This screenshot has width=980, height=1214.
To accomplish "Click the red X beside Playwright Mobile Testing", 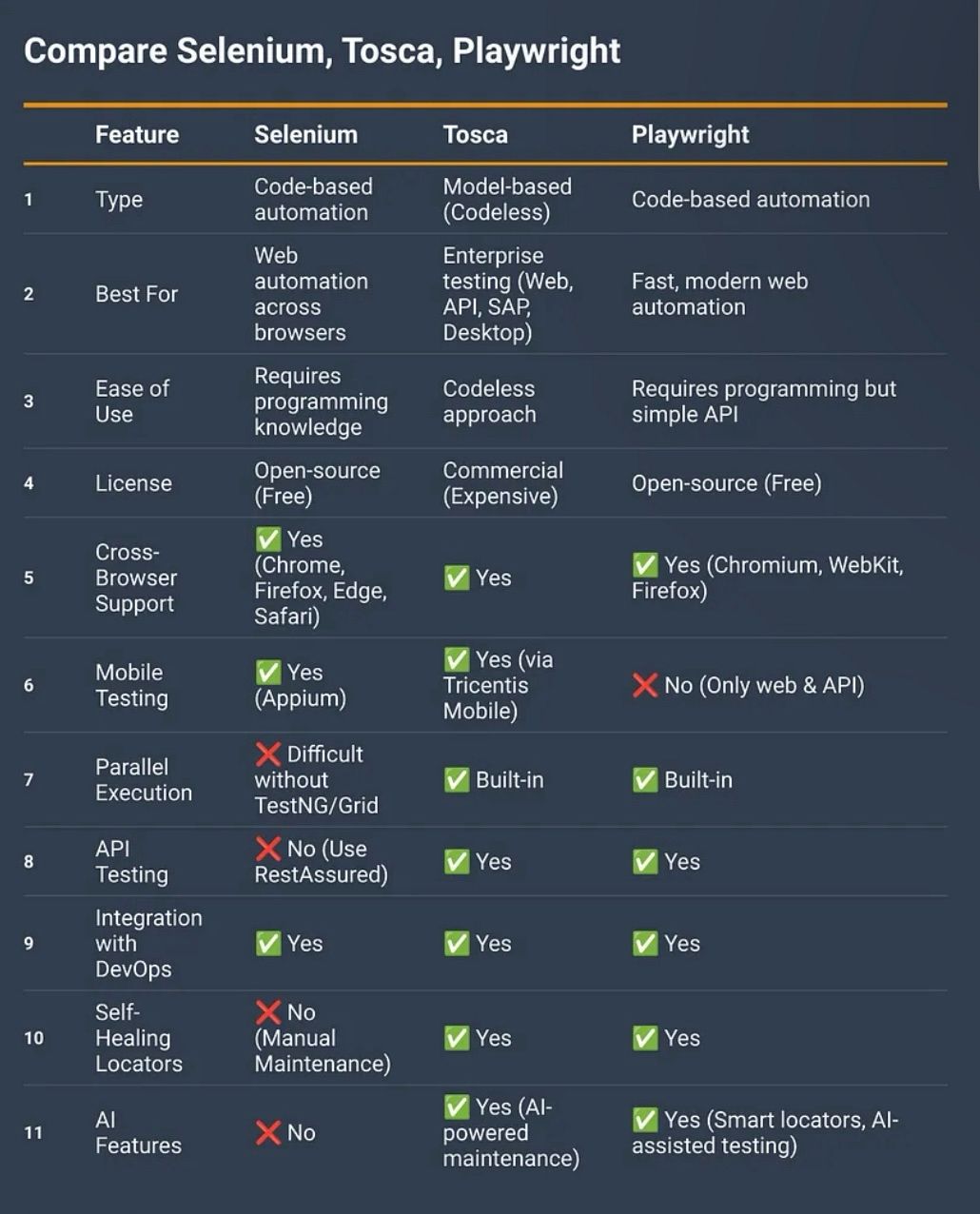I will 645,685.
